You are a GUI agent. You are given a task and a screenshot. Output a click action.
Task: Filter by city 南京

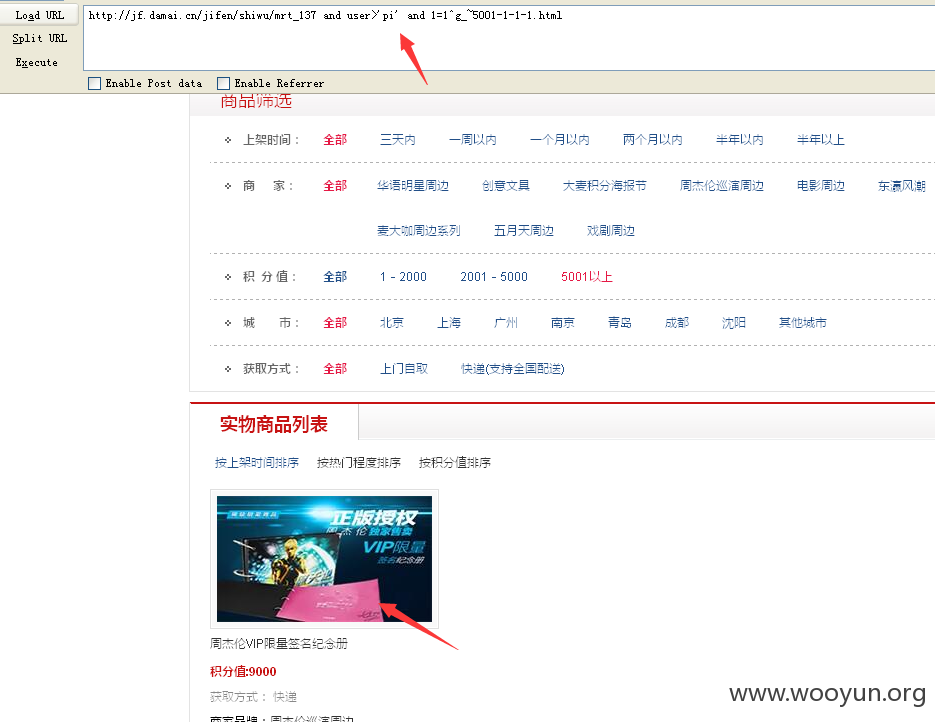coord(563,323)
